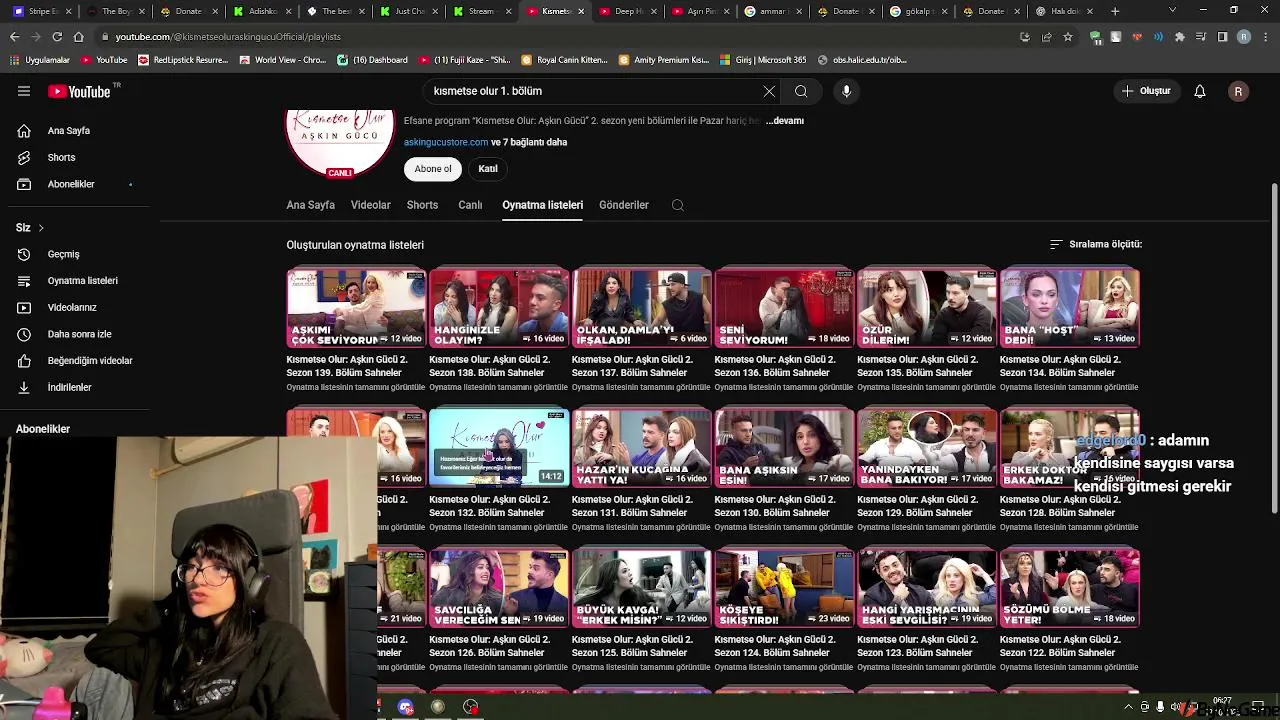Switch to the channel Shorts tab

point(422,205)
